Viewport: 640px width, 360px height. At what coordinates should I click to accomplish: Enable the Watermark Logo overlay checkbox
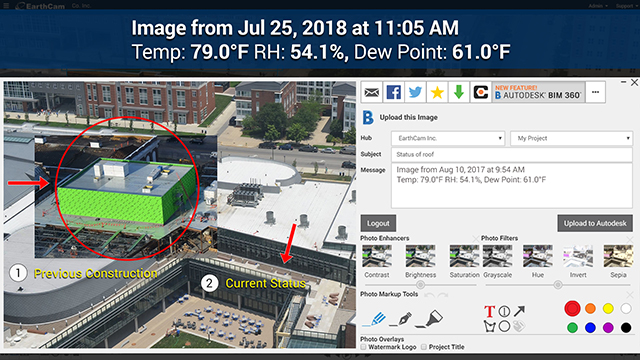pos(363,347)
